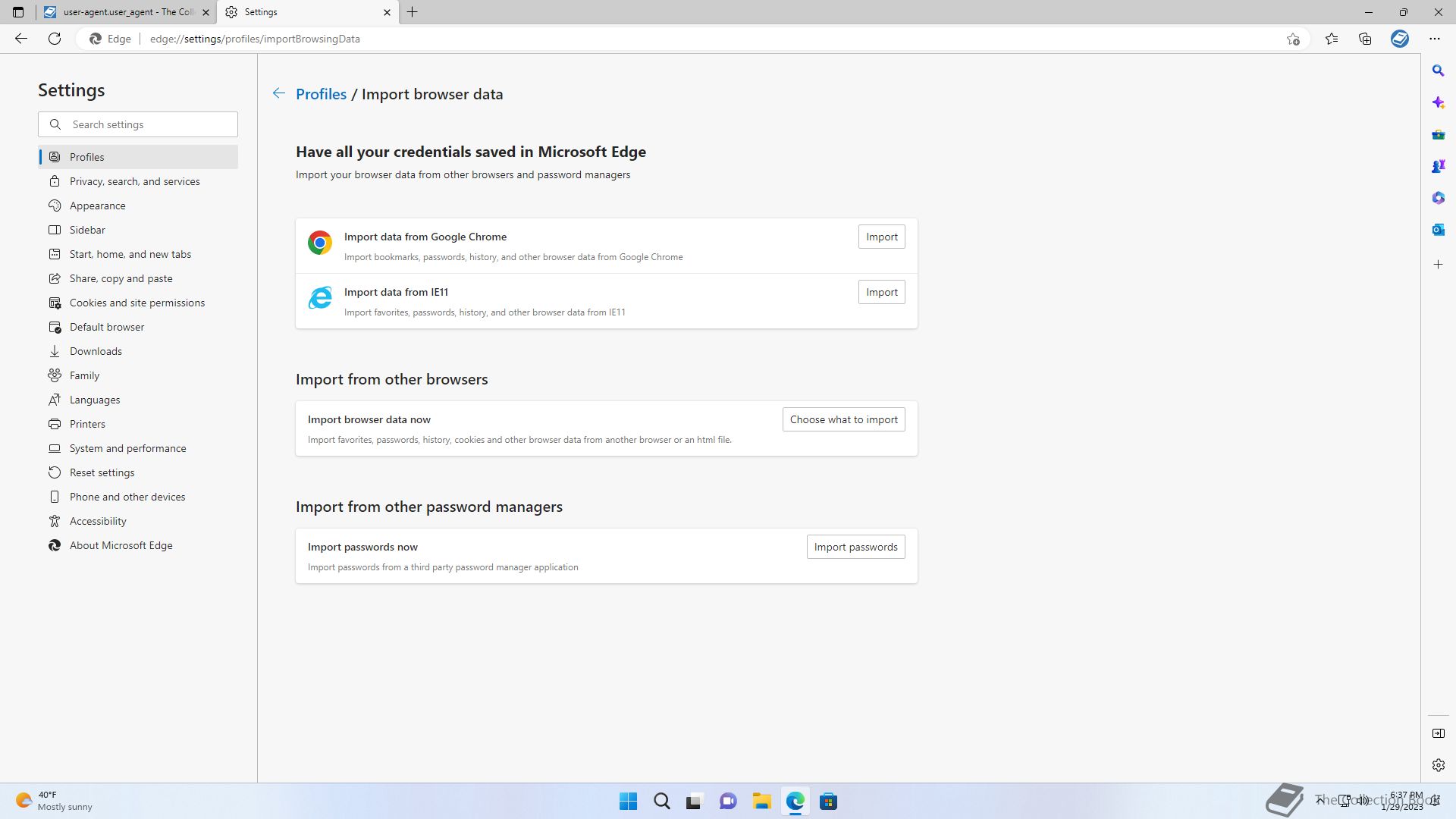Open Microsoft Store from taskbar
This screenshot has width=1456, height=819.
[828, 802]
